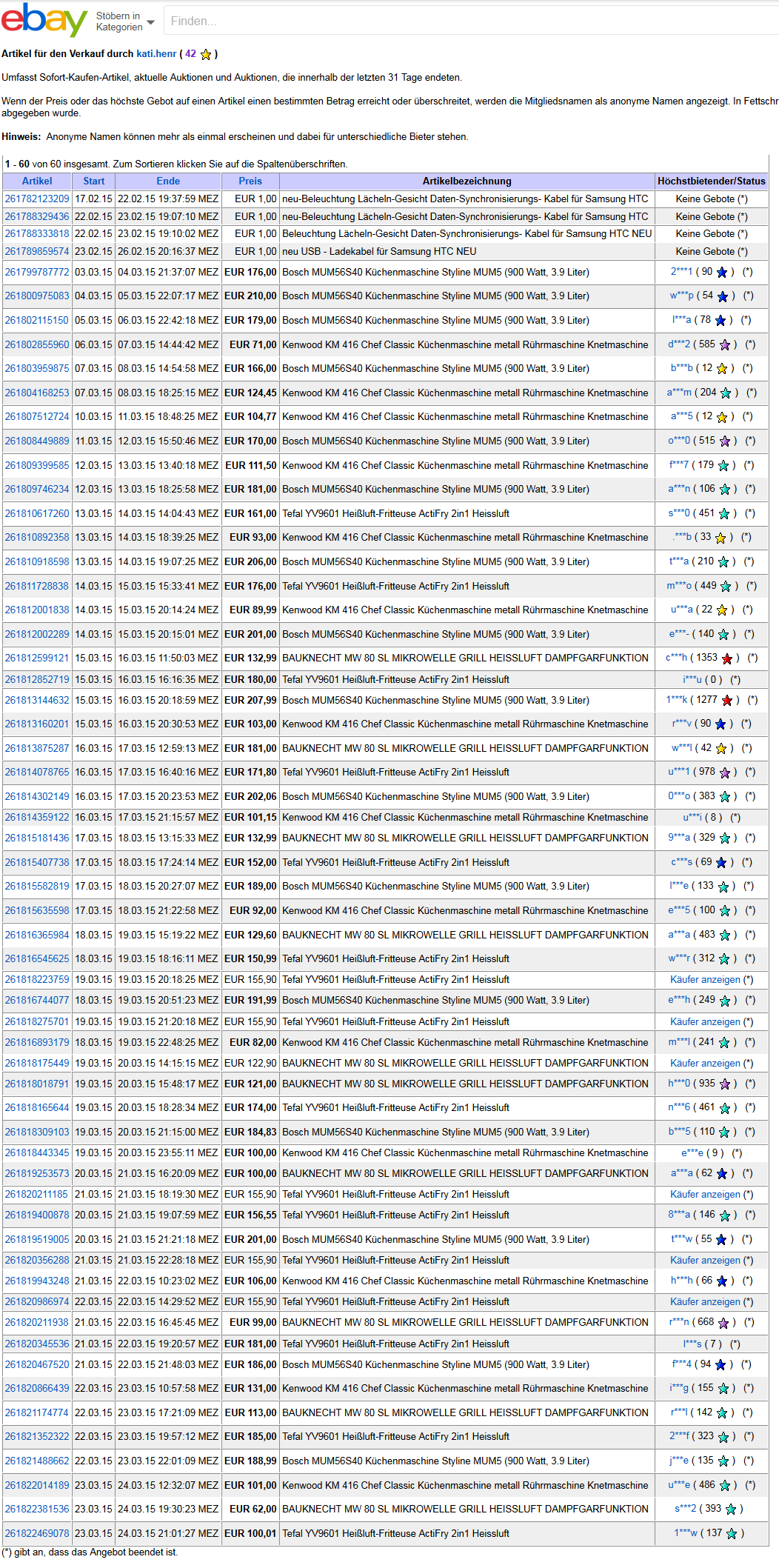
Task: Open item 261820211938
Action: pyautogui.click(x=37, y=1322)
